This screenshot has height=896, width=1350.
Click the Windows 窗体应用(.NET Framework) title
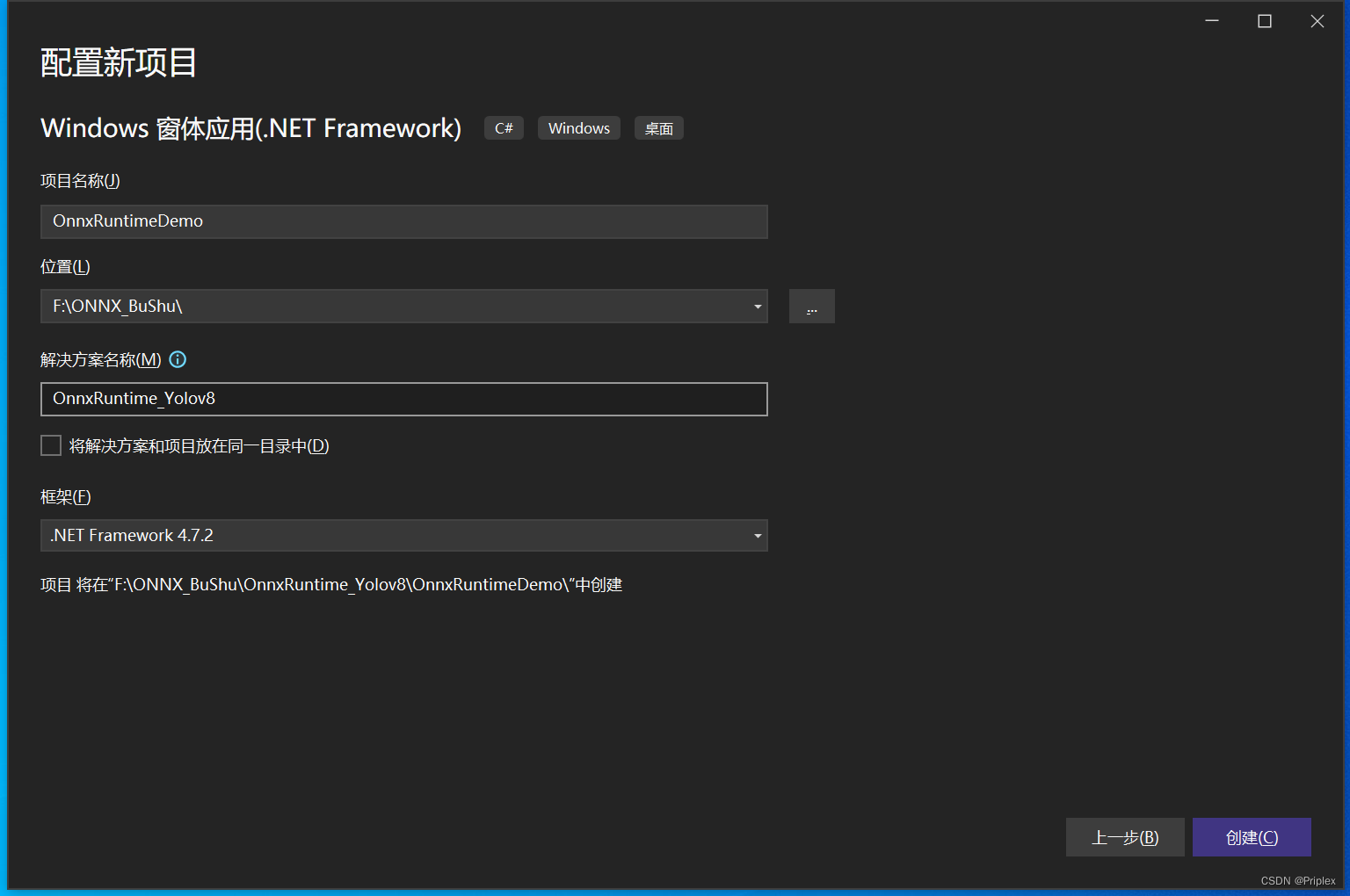[x=251, y=128]
